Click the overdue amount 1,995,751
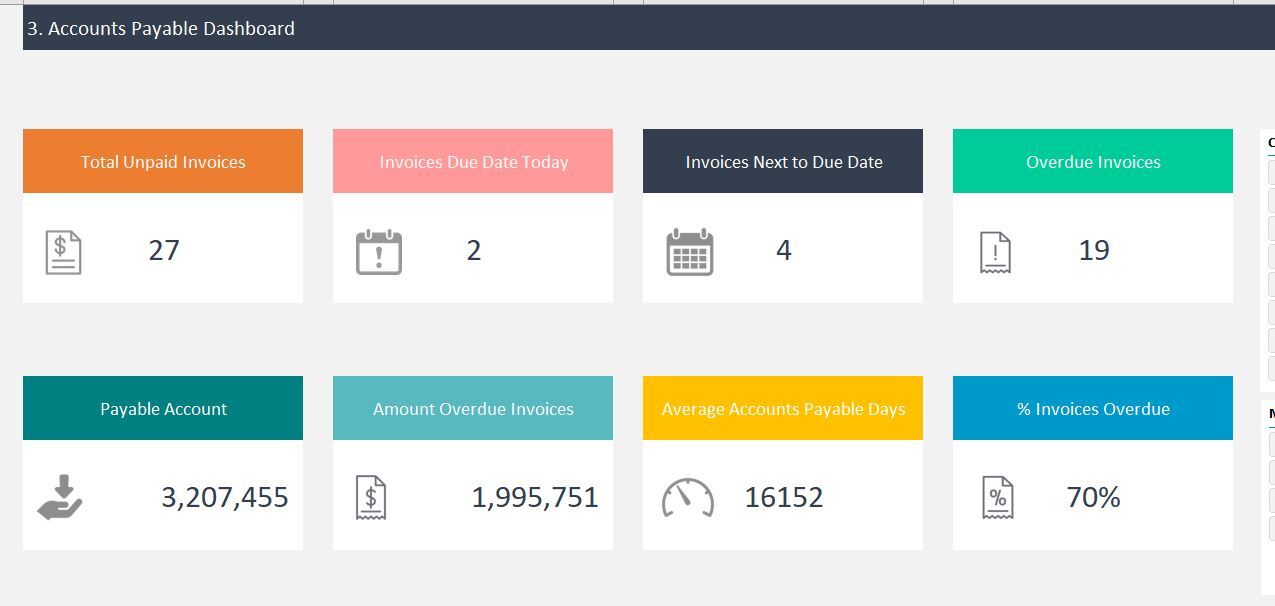The width and height of the screenshot is (1275, 606). 535,497
